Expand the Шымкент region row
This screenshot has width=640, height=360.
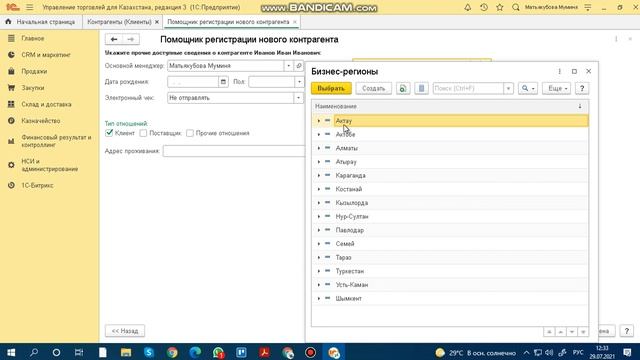(x=319, y=298)
